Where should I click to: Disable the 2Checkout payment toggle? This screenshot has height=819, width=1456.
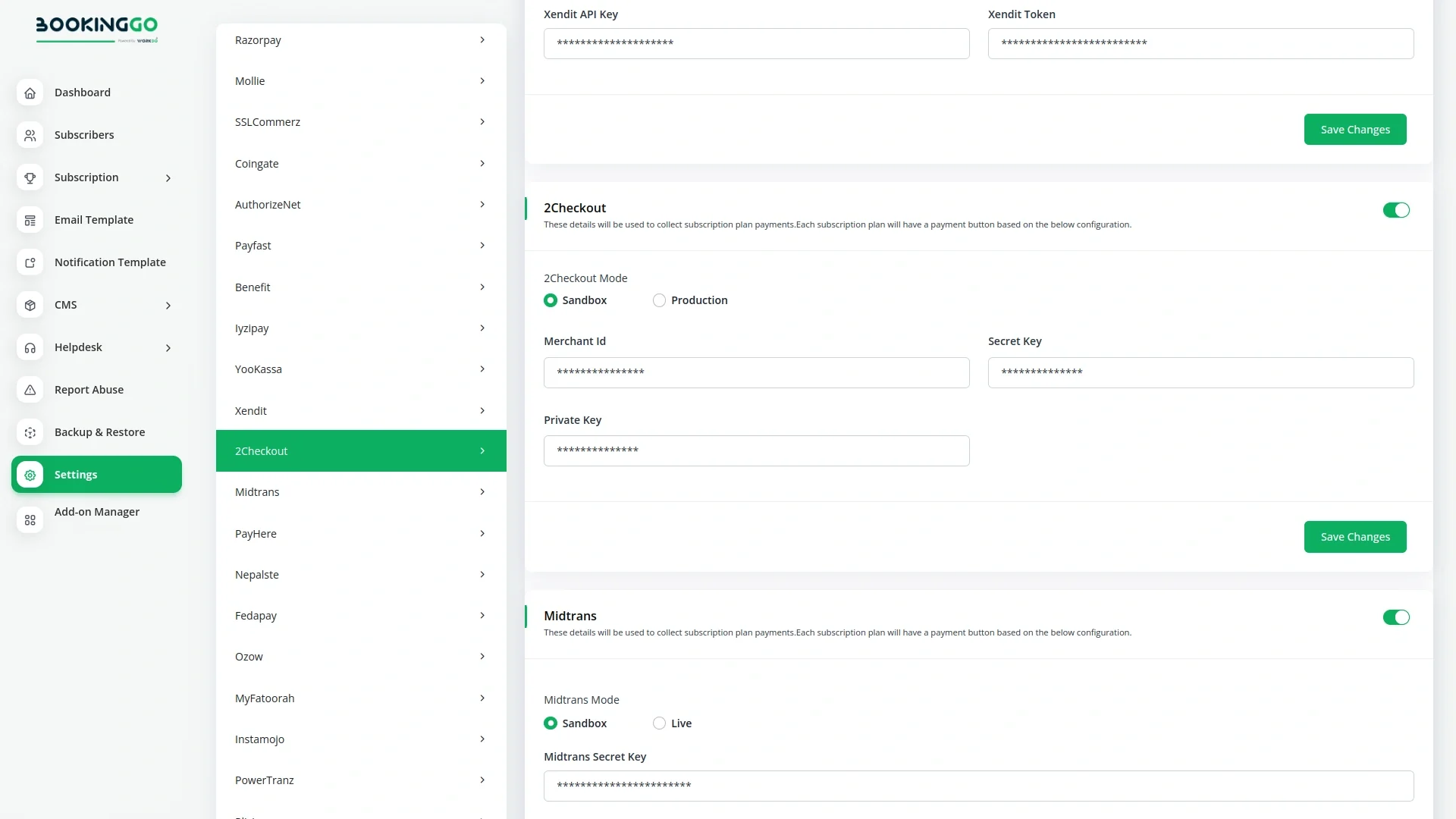(x=1395, y=210)
